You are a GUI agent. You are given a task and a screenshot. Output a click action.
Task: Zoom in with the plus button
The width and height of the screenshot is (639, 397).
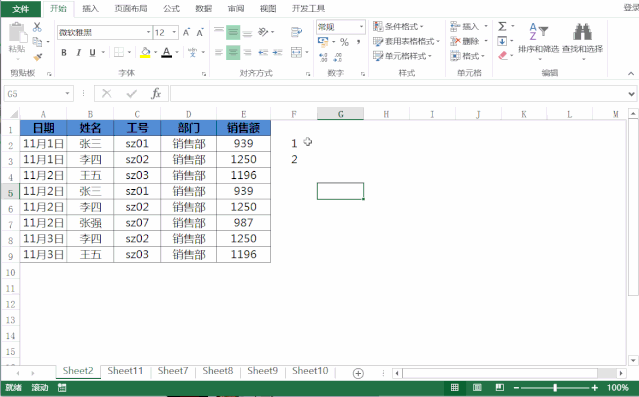[x=595, y=388]
